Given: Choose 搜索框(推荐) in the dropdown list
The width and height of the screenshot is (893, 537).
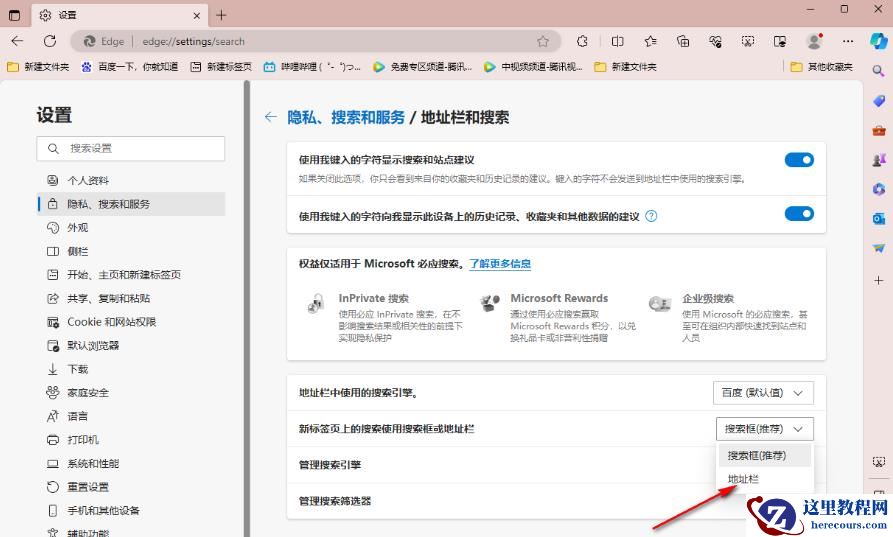Looking at the screenshot, I should point(764,456).
